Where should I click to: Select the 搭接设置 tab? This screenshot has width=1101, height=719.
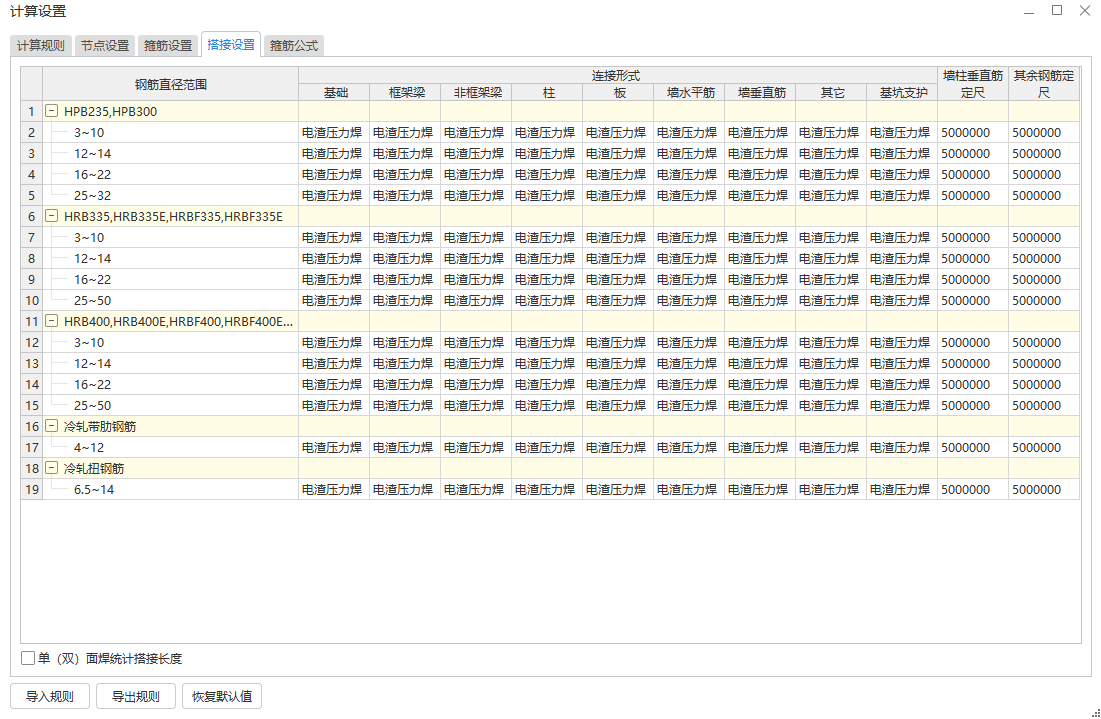click(231, 44)
